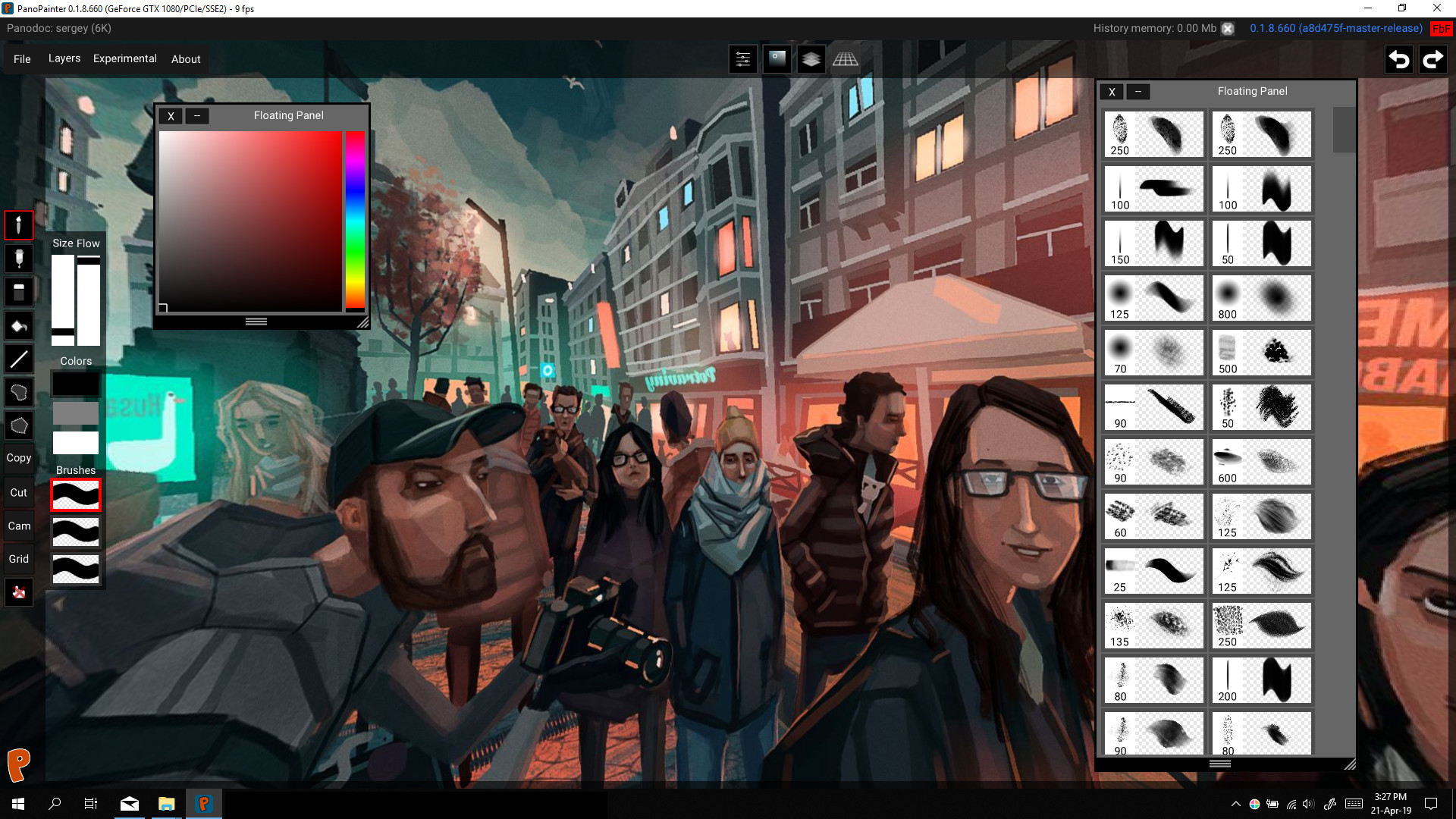Collapse the color picker floating panel
Image resolution: width=1456 pixels, height=819 pixels.
pyautogui.click(x=197, y=116)
